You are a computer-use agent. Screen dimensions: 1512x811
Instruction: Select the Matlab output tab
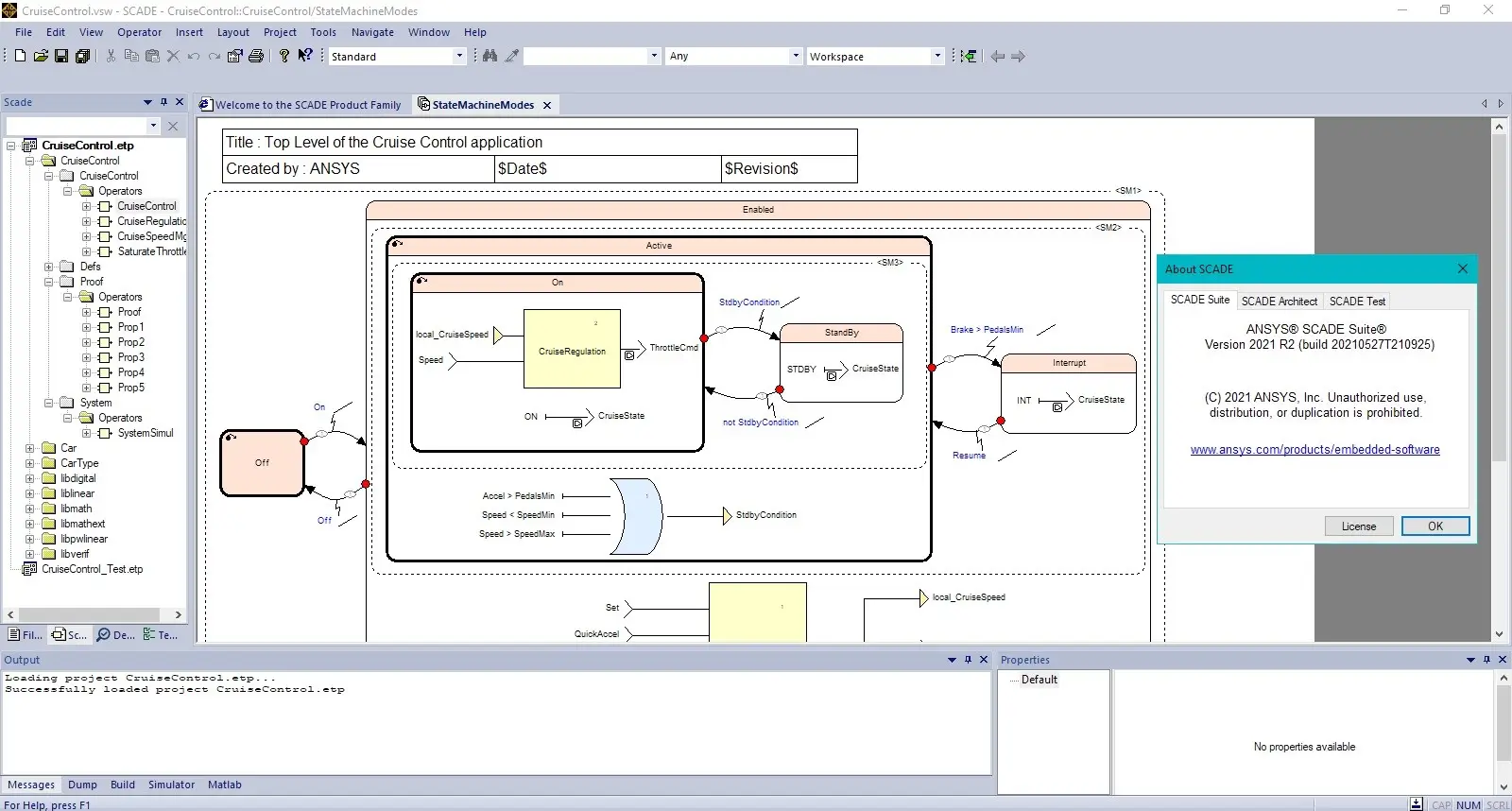[x=225, y=785]
